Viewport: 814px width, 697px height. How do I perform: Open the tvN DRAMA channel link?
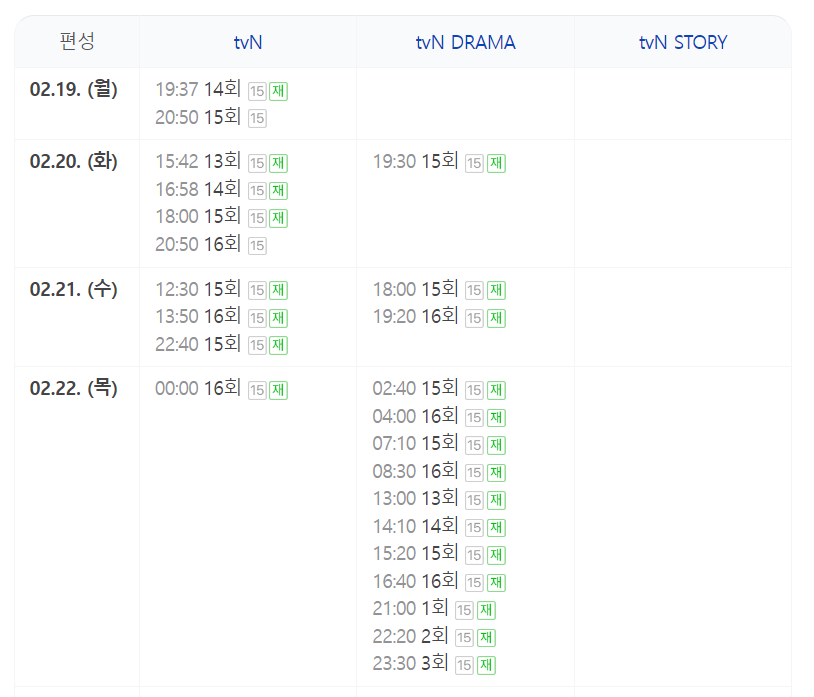click(466, 43)
